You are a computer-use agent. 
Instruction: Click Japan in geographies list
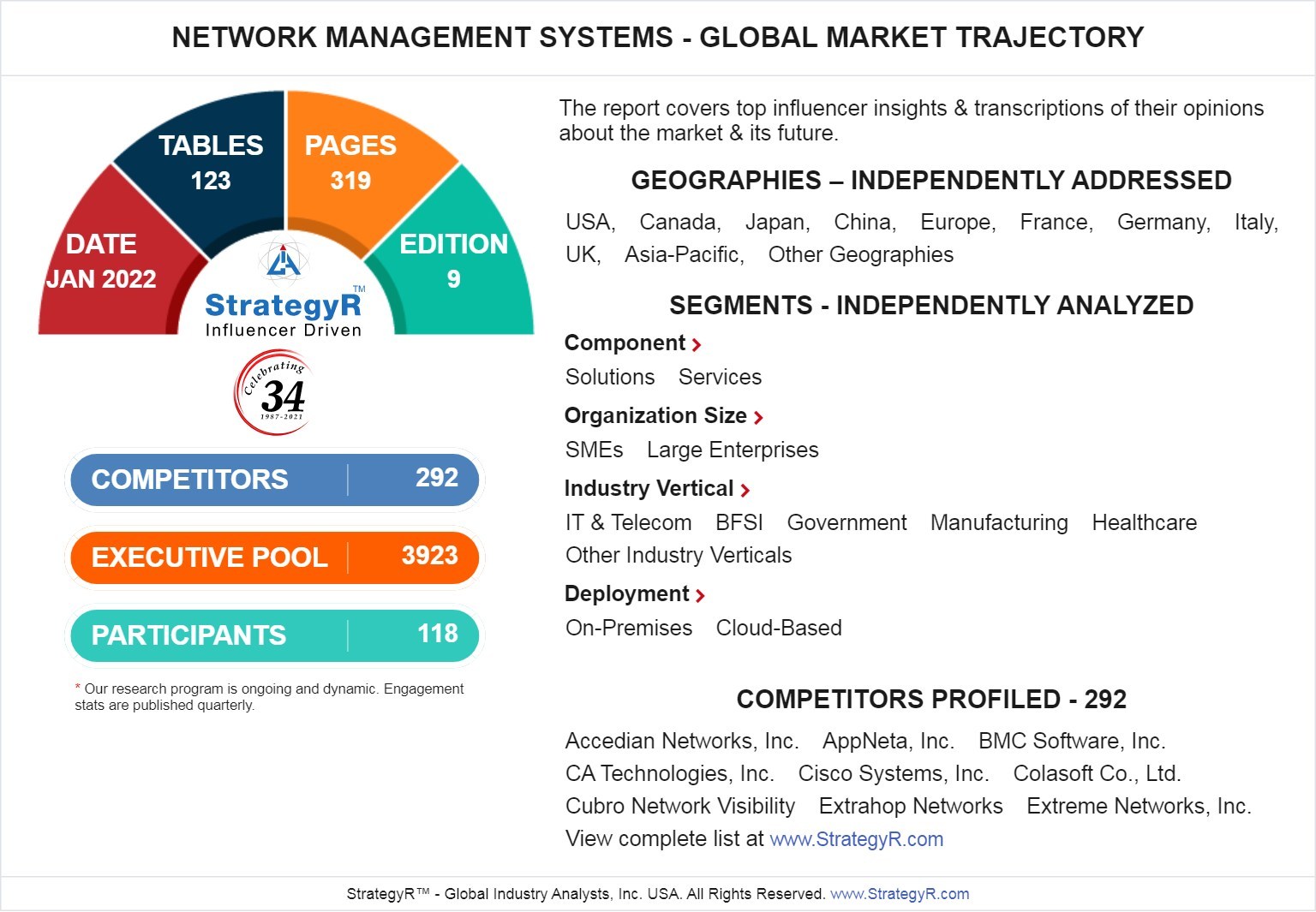coord(777,223)
